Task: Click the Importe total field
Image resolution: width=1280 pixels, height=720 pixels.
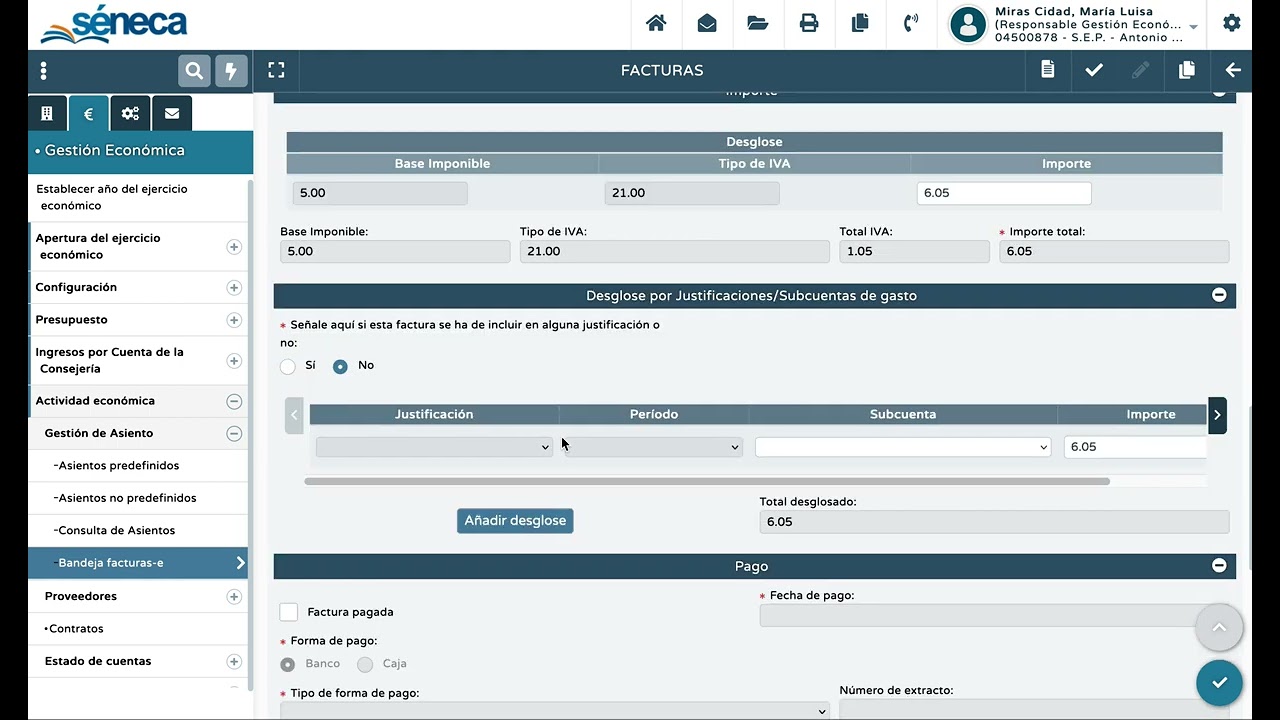Action: pos(1114,251)
